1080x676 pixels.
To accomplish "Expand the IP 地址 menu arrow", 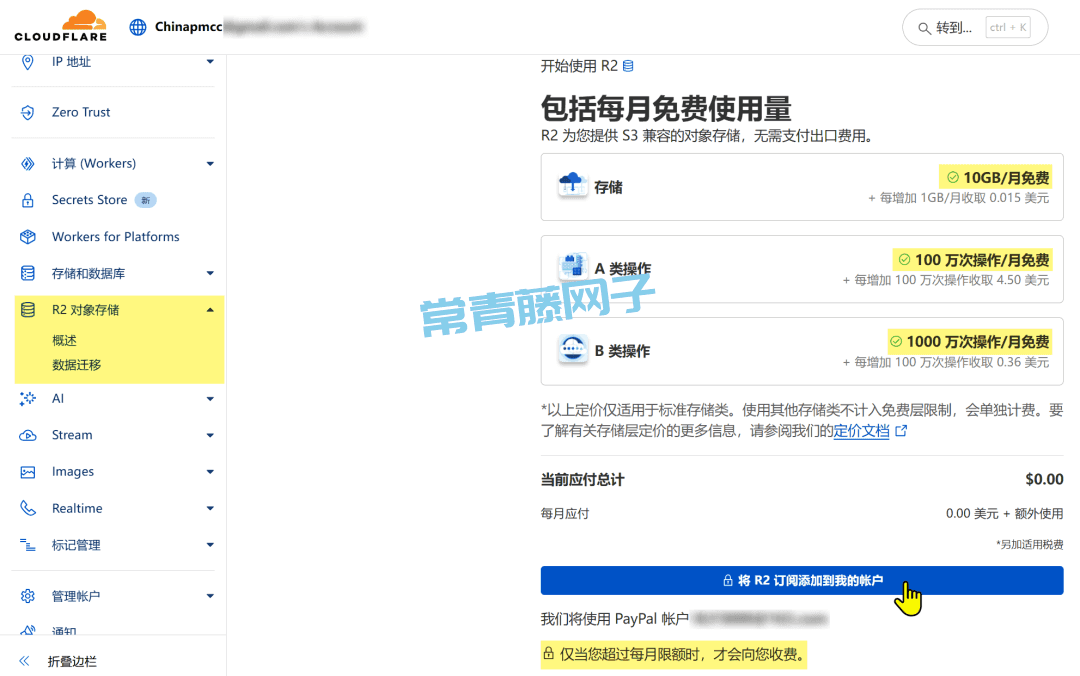I will [x=210, y=62].
